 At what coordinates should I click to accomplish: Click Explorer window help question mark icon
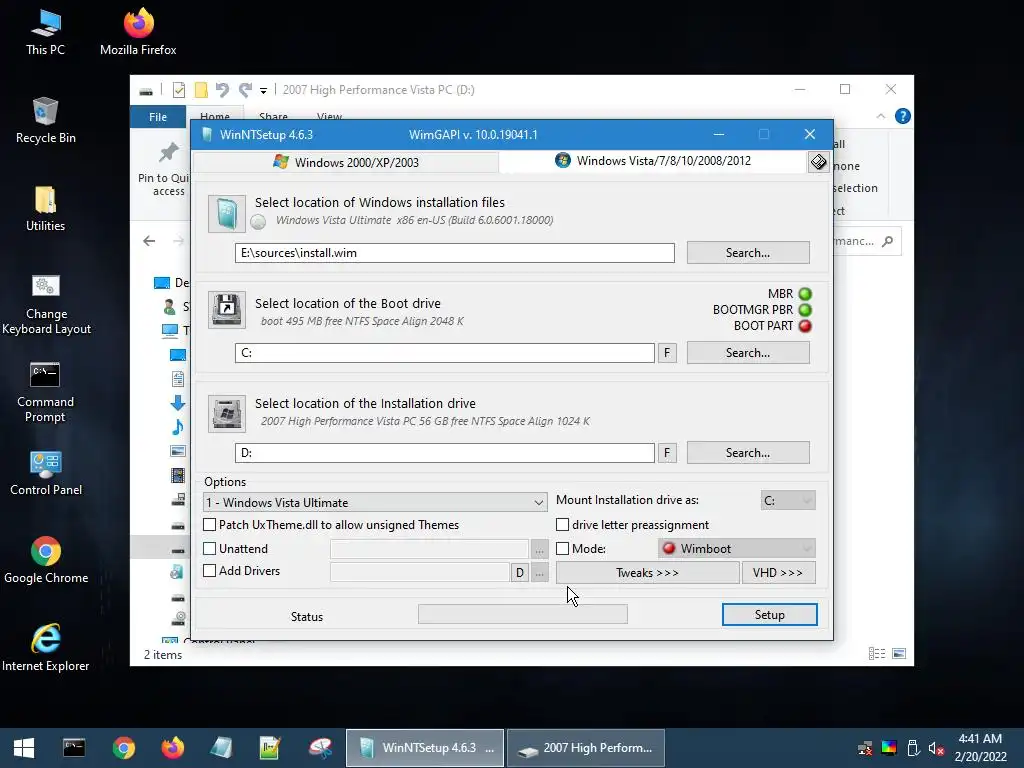click(x=903, y=116)
